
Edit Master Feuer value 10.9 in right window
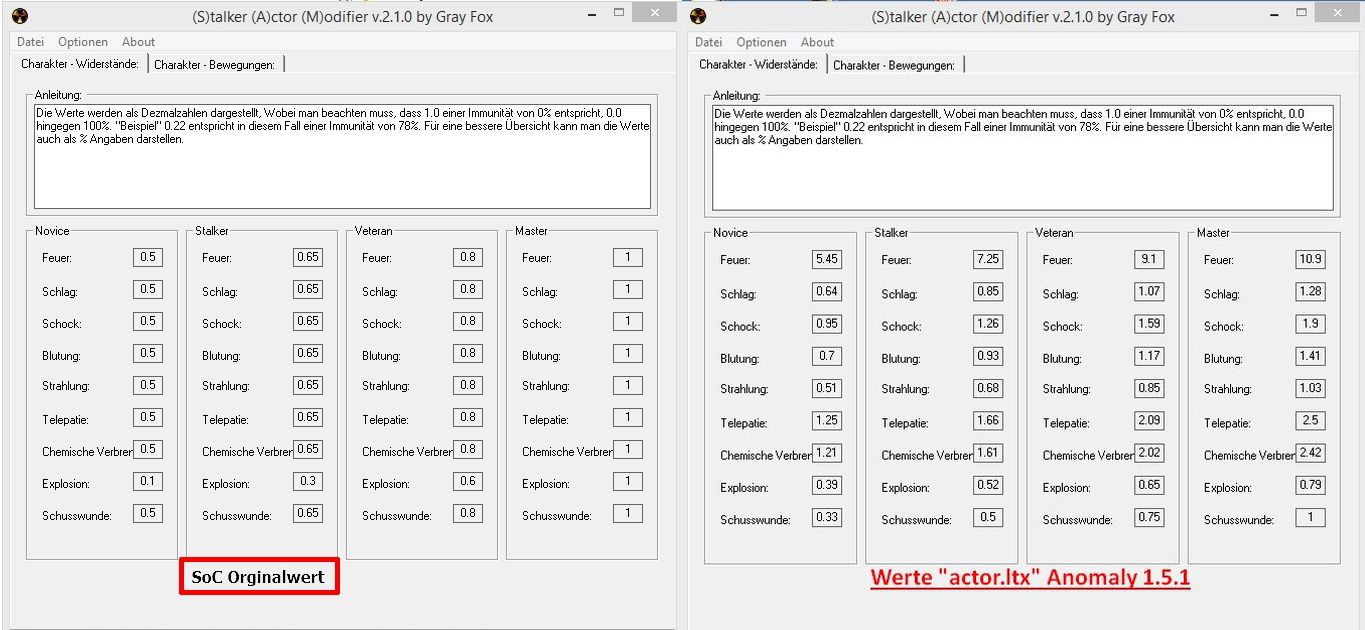click(1310, 259)
